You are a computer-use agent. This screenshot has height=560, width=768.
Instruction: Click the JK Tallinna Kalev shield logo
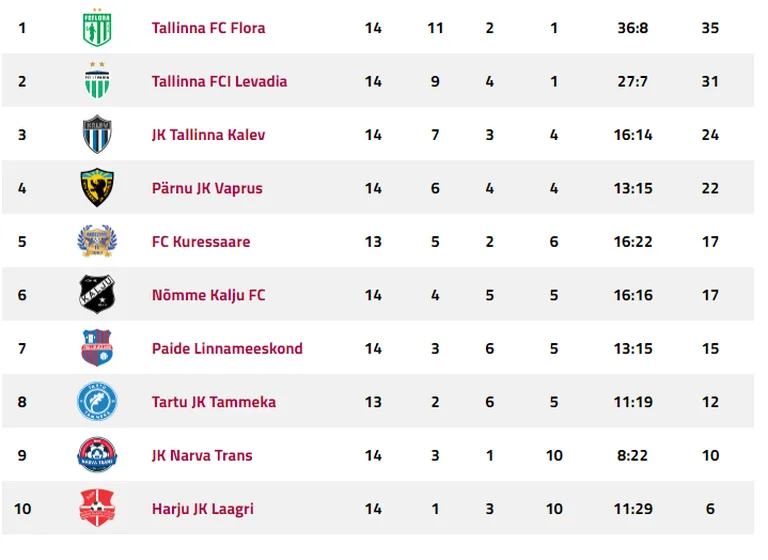97,134
